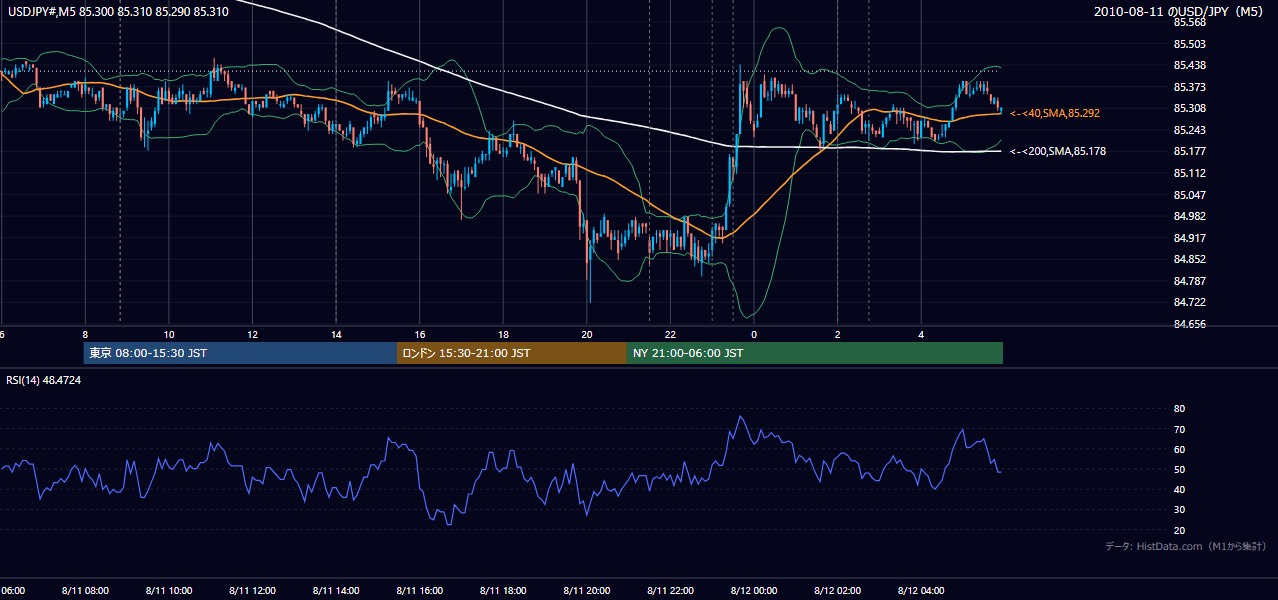Viewport: 1278px width, 600px height.
Task: Click price level 84.656 on the axis
Action: [x=1190, y=324]
